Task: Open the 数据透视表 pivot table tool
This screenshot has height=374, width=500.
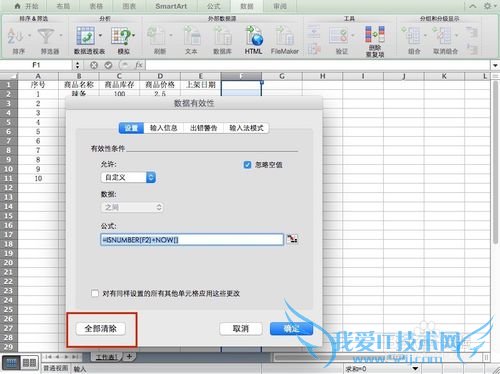Action: pos(86,36)
